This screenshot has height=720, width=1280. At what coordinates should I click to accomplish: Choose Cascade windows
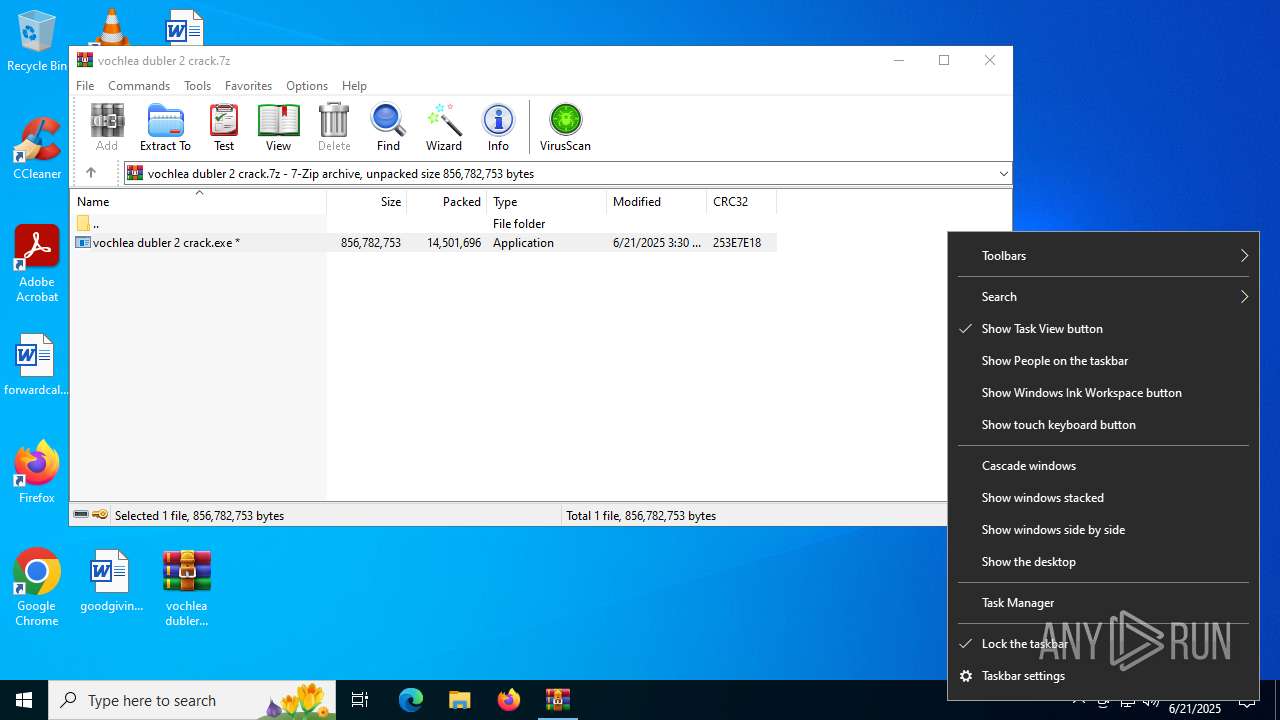point(1103,465)
